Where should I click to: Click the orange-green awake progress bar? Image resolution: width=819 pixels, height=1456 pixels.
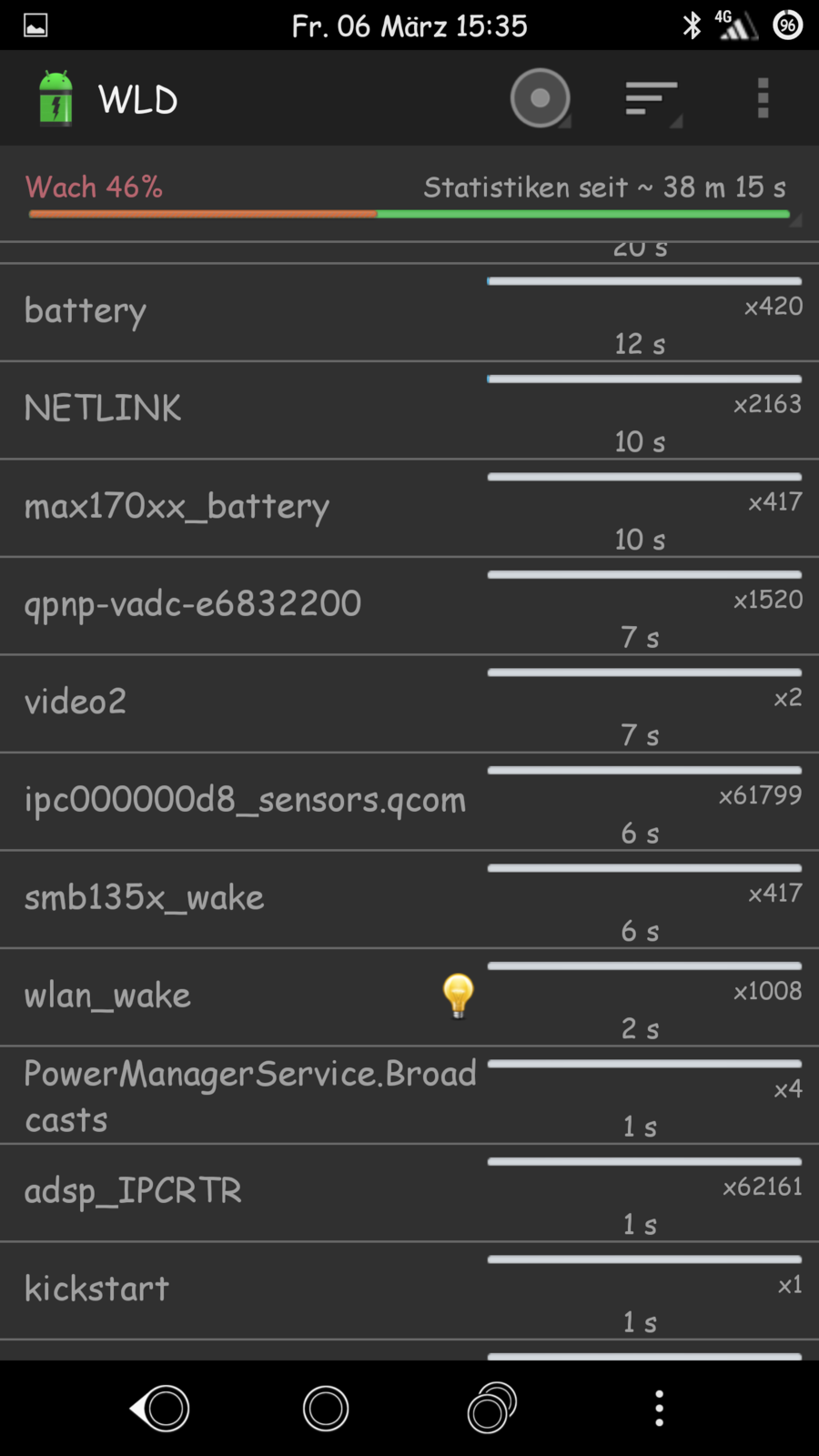point(409,215)
